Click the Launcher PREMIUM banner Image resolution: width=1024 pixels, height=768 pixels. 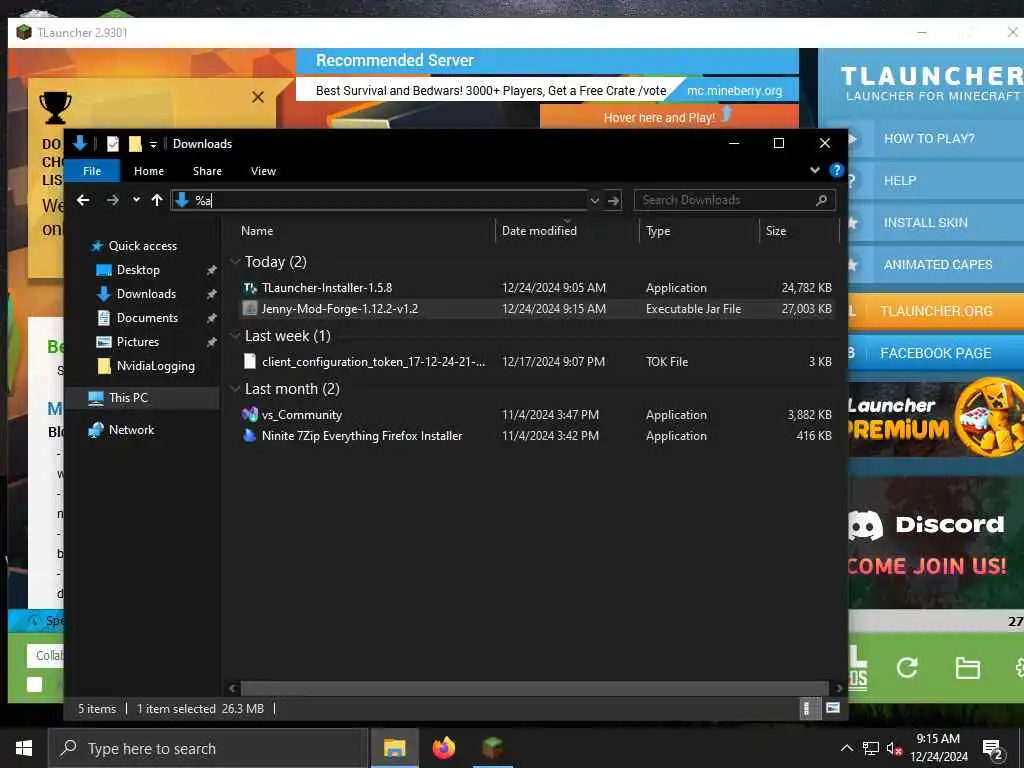[936, 418]
